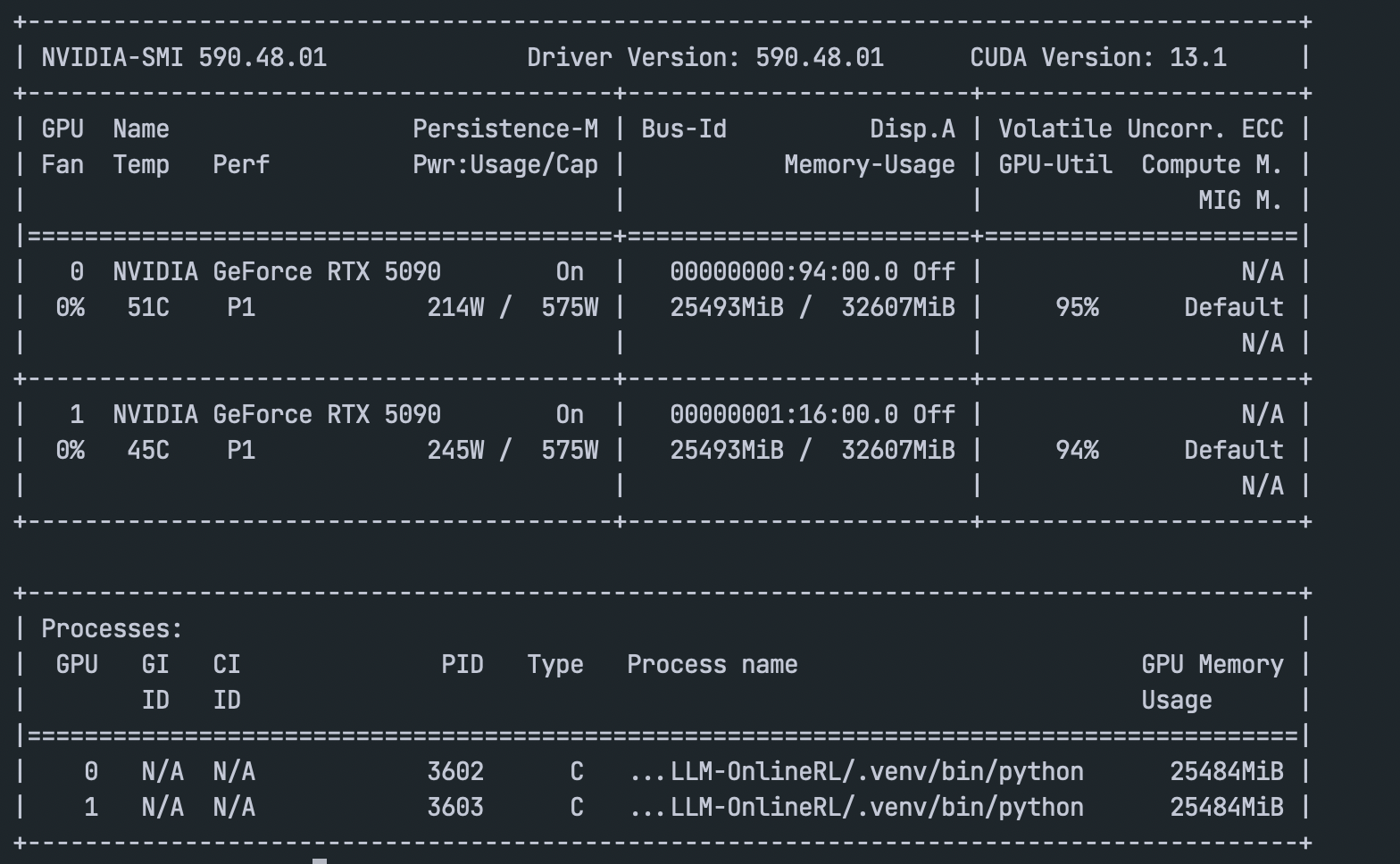Click the 25484MiB usage for PID 3602
This screenshot has height=864, width=1400.
[1227, 772]
